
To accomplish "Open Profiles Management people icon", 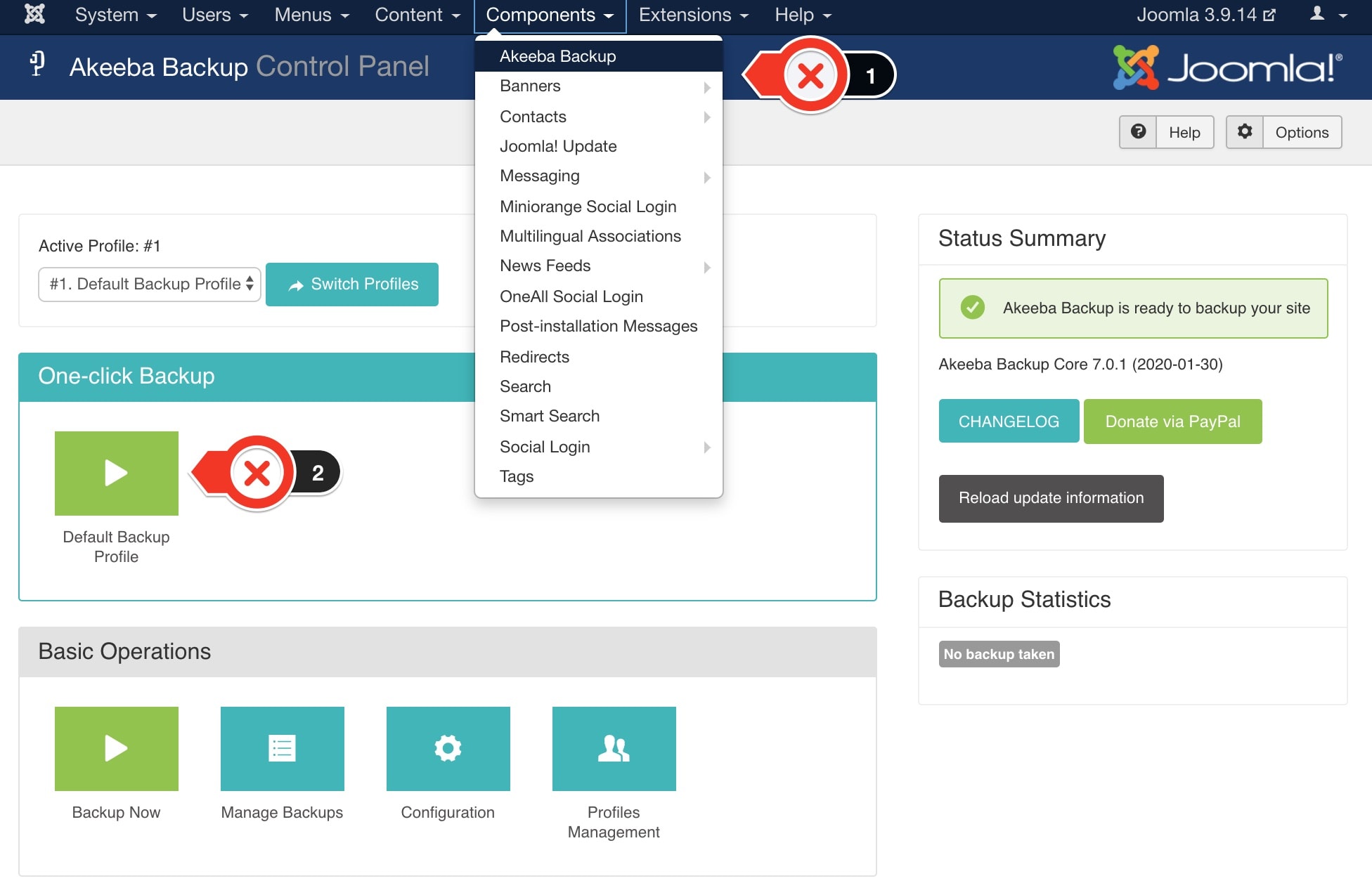I will click(614, 749).
